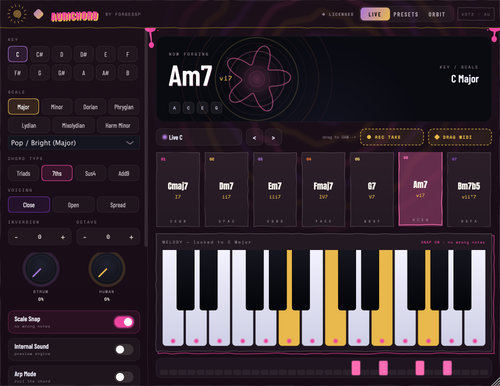
Task: Play the G7 chord pad
Action: click(x=372, y=190)
